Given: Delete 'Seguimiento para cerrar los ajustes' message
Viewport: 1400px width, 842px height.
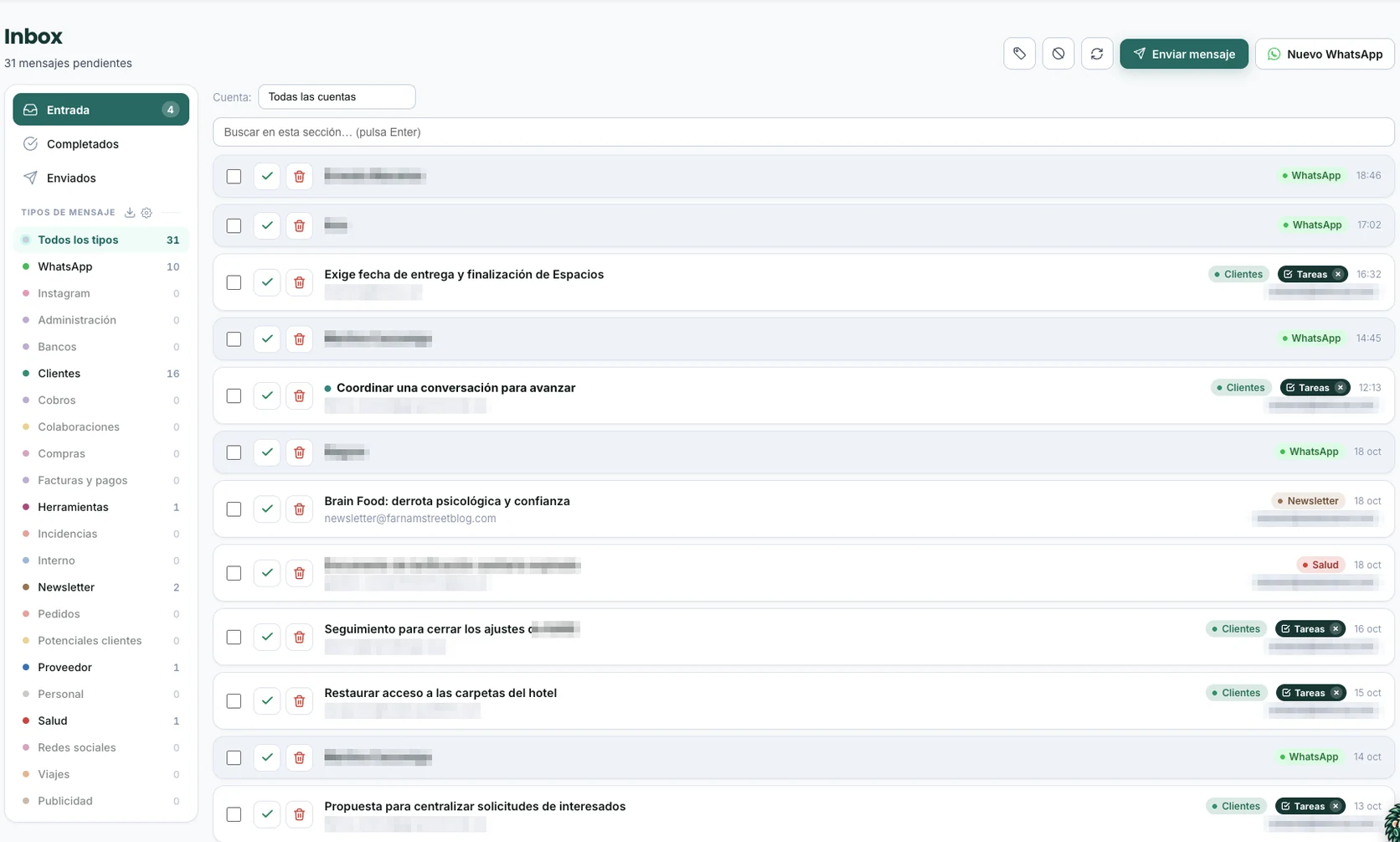Looking at the screenshot, I should point(299,637).
